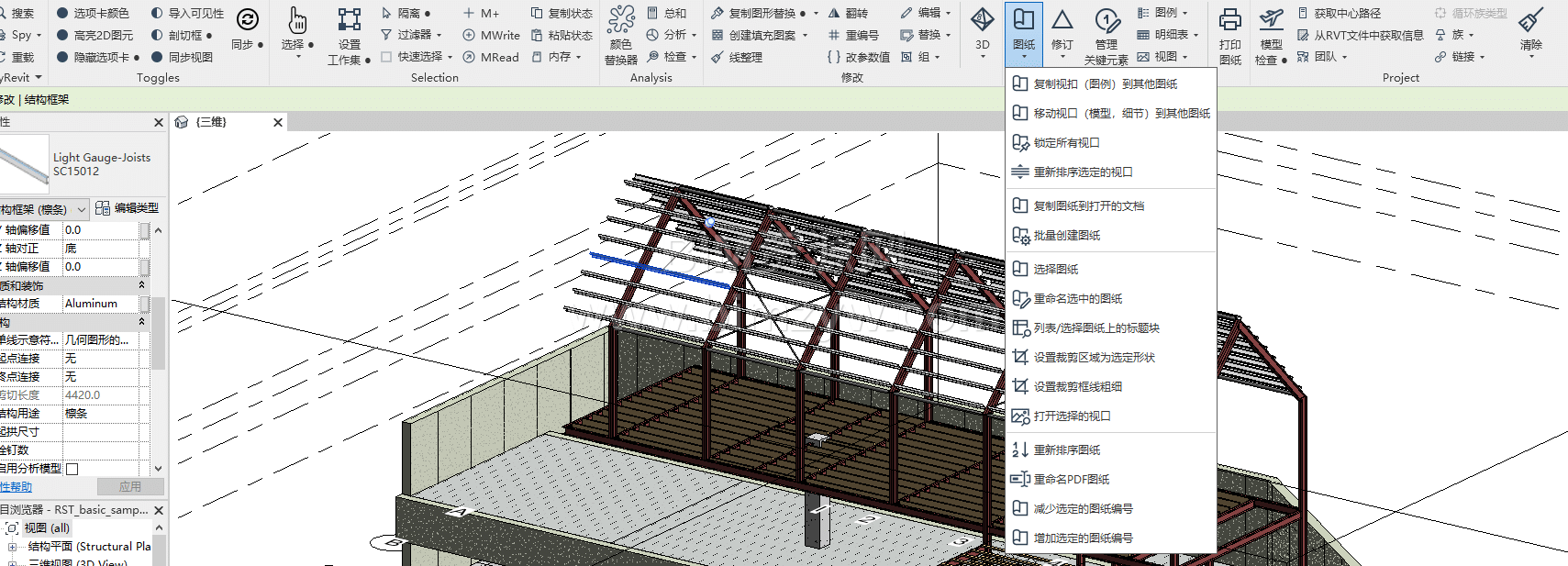Expand the 结构平面 (Structural Plan) tree node
Screen dimensions: 1568x566
(x=12, y=547)
